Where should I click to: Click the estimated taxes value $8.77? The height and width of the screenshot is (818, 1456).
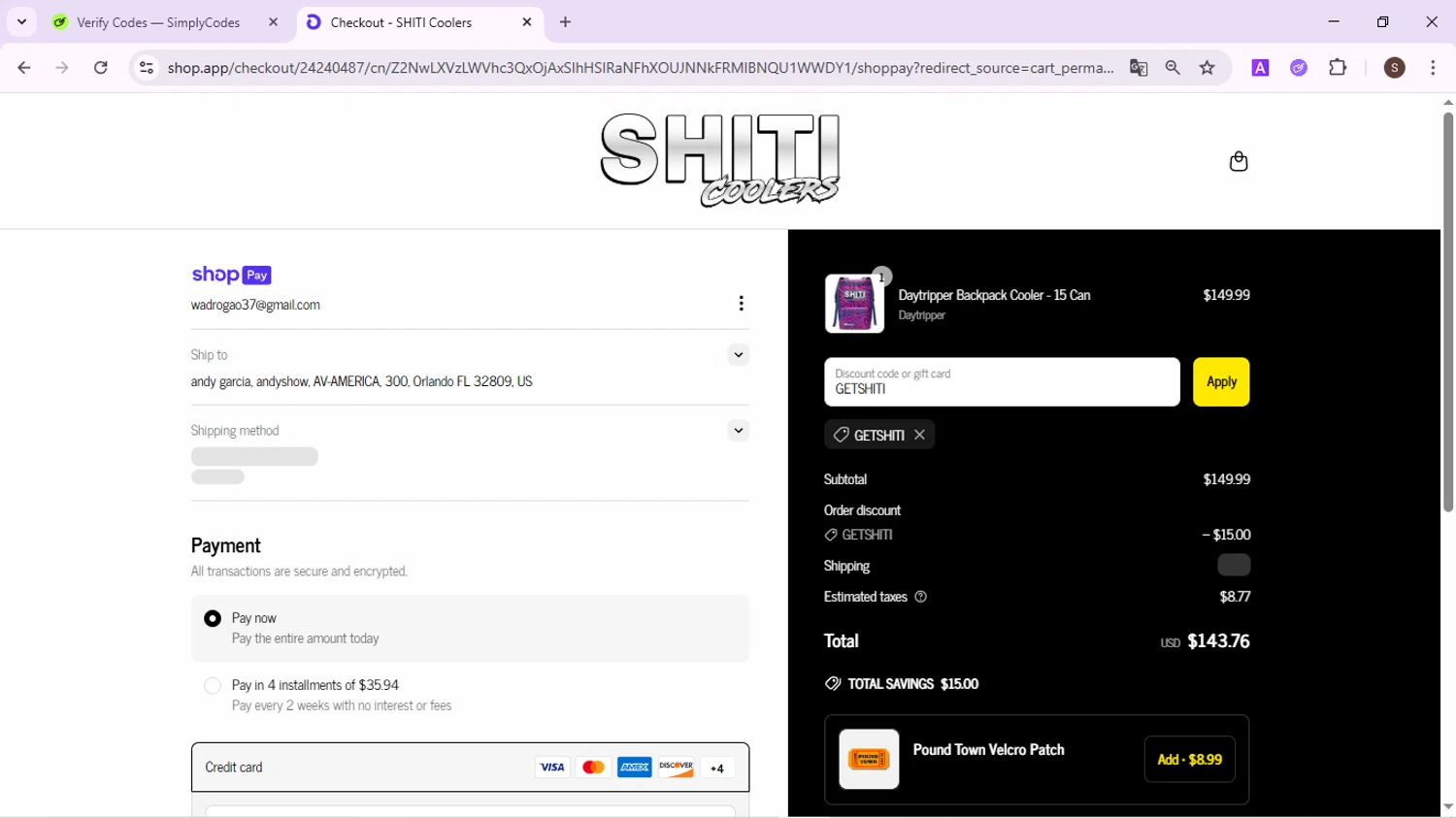click(1235, 597)
